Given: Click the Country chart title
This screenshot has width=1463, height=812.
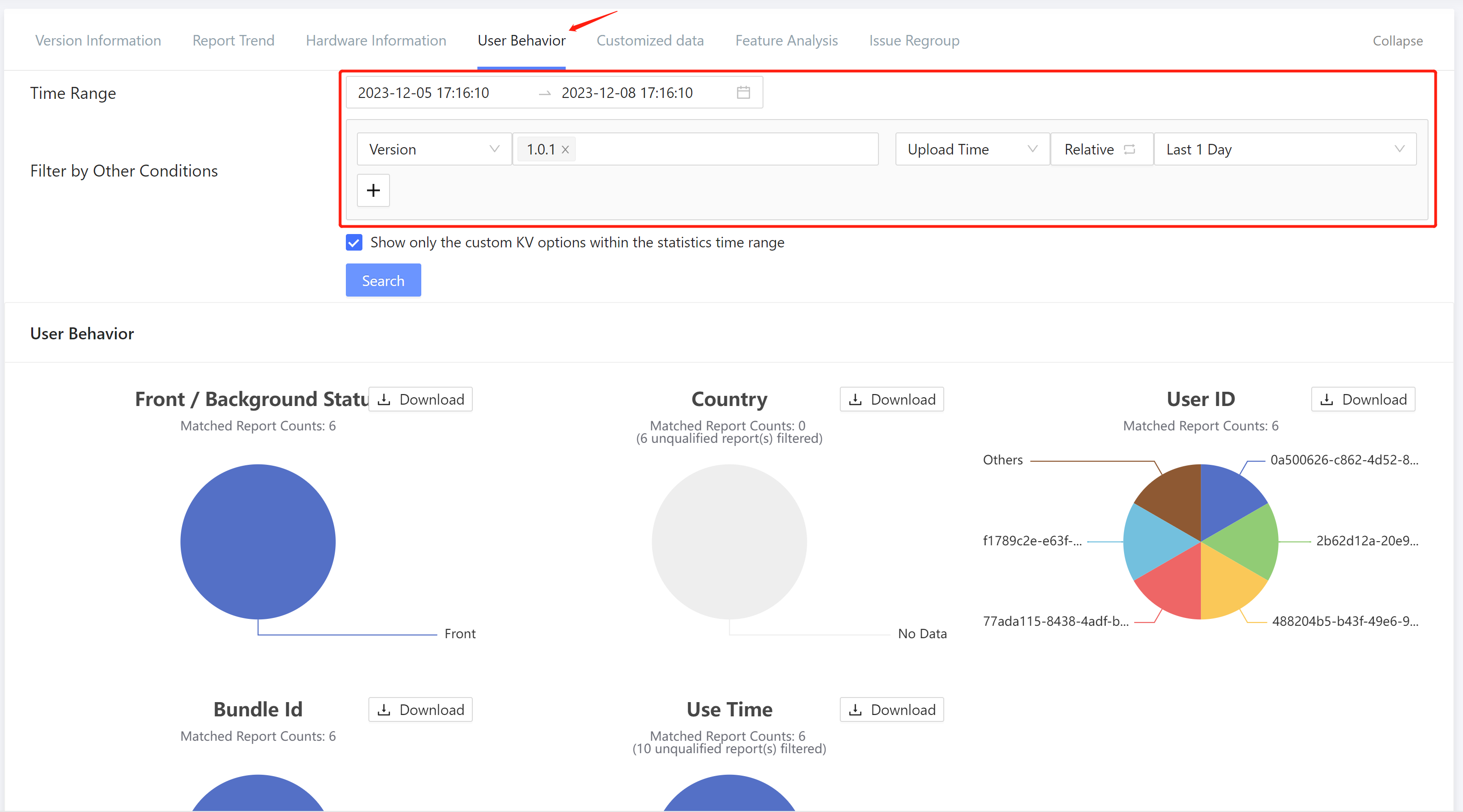Looking at the screenshot, I should [x=729, y=399].
